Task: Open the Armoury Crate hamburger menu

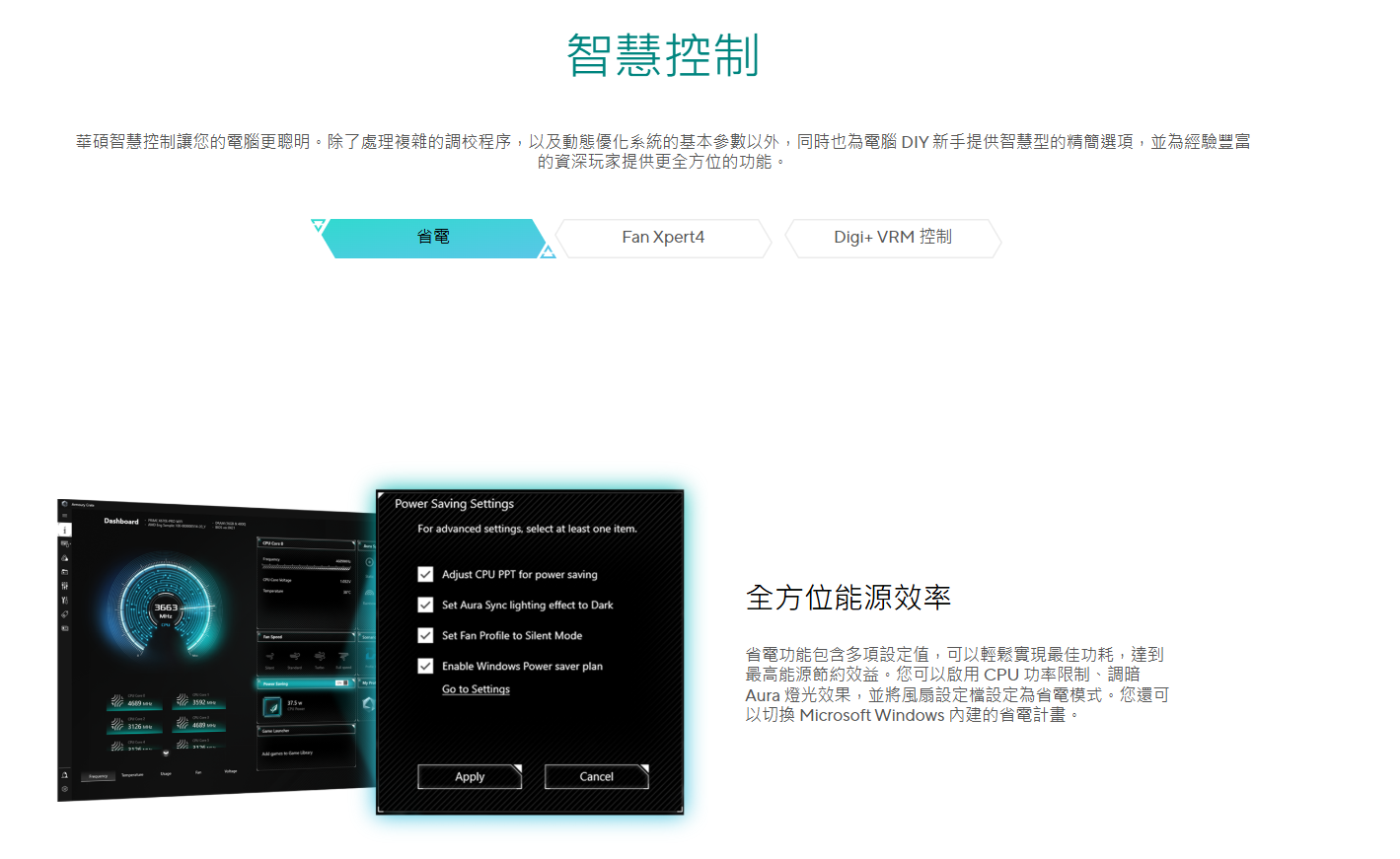Action: click(65, 516)
